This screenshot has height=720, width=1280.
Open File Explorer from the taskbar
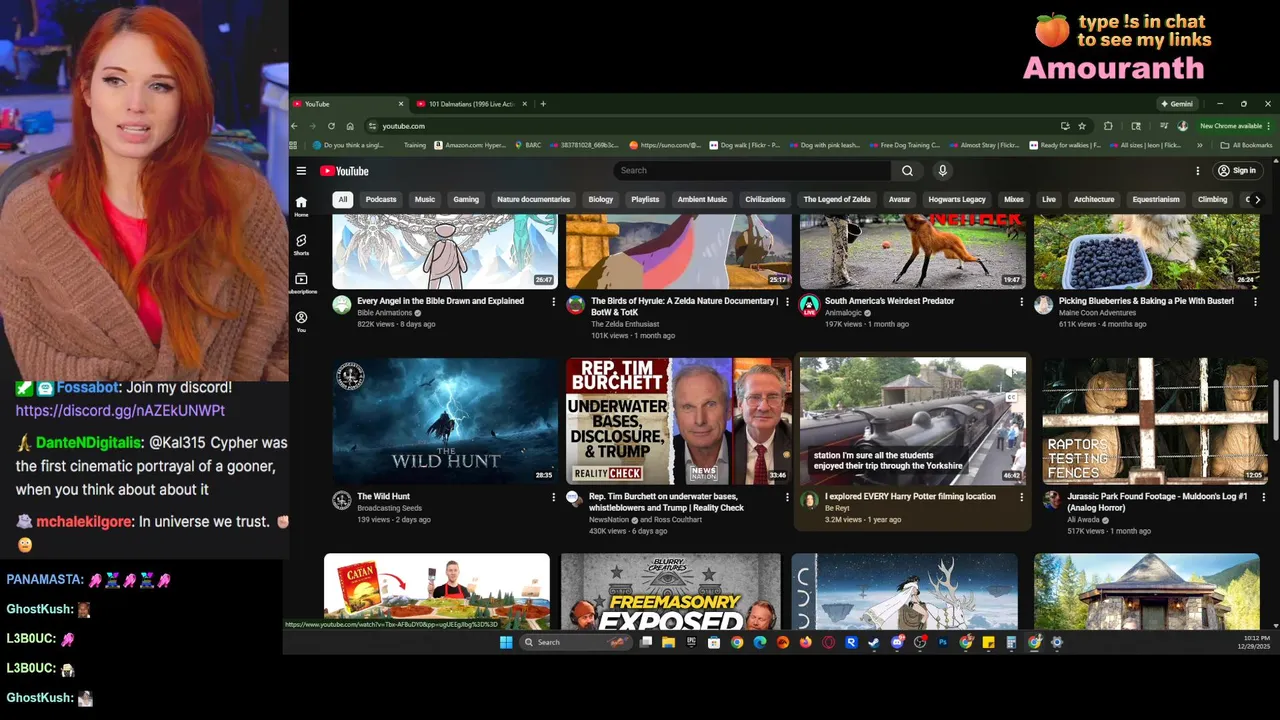668,642
